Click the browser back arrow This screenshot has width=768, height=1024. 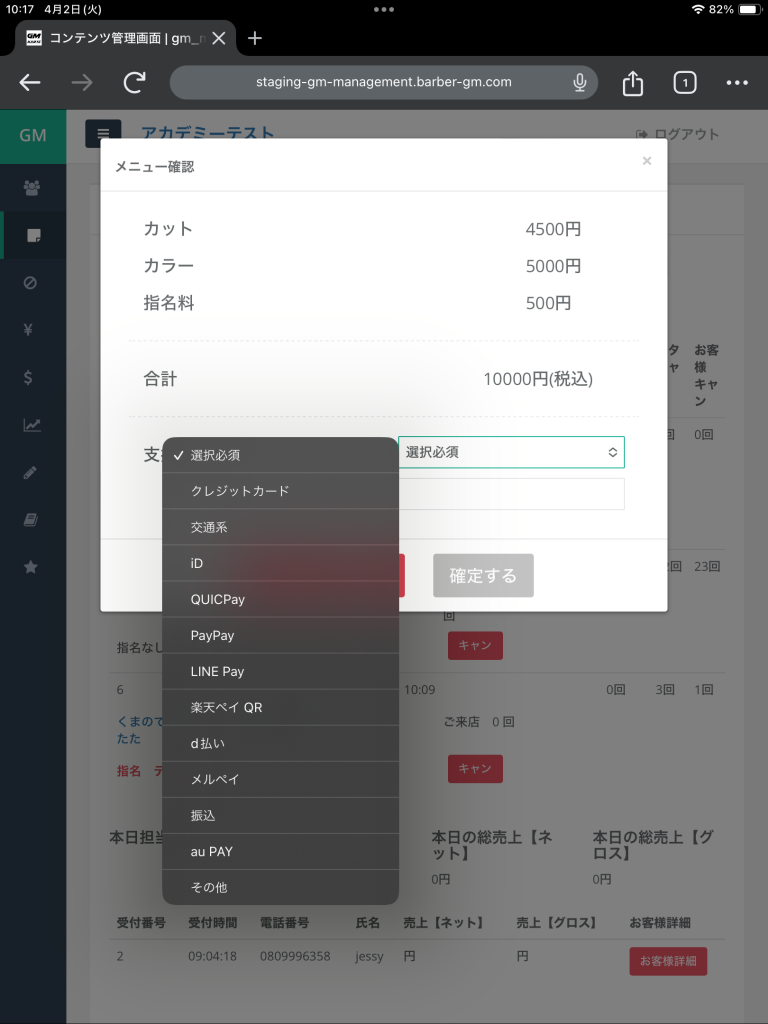[x=31, y=83]
